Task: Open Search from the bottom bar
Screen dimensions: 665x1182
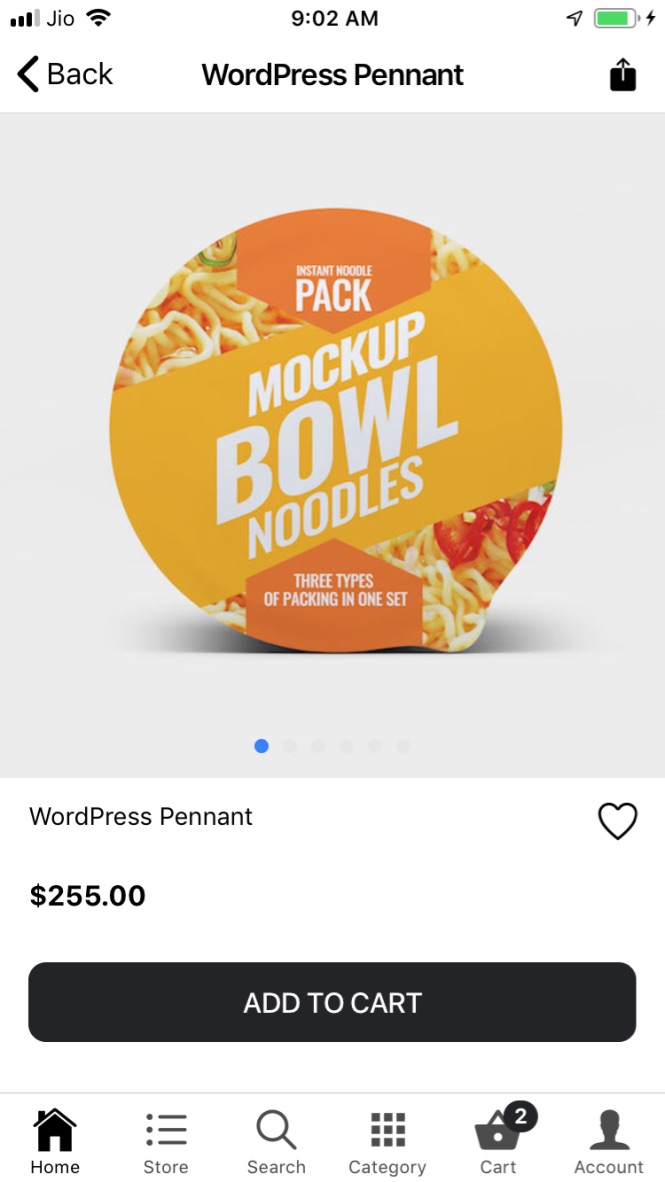Action: pyautogui.click(x=276, y=1142)
